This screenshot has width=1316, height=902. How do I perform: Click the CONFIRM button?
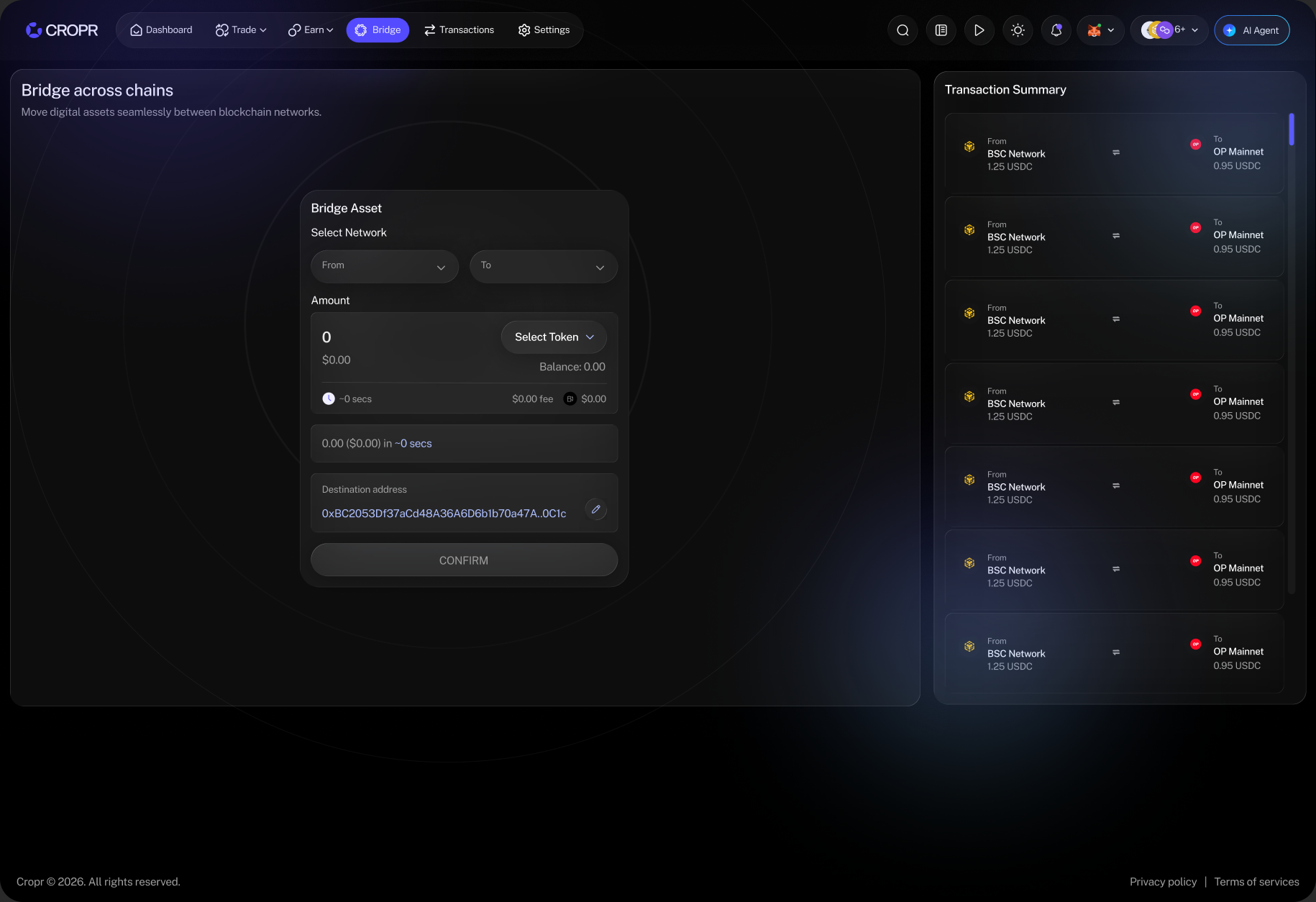pyautogui.click(x=464, y=560)
